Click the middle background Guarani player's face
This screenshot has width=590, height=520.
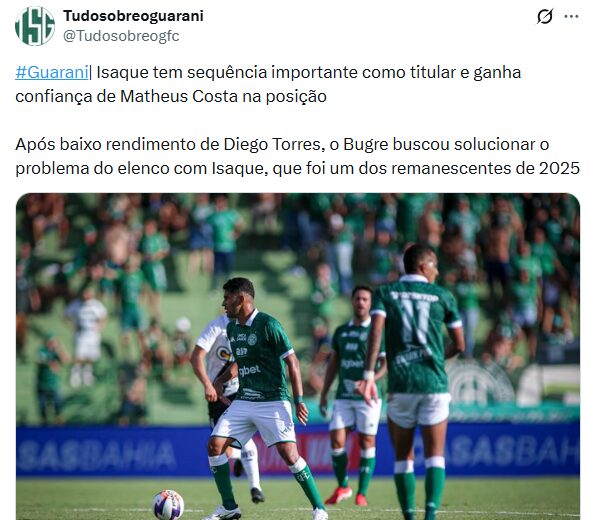click(362, 302)
